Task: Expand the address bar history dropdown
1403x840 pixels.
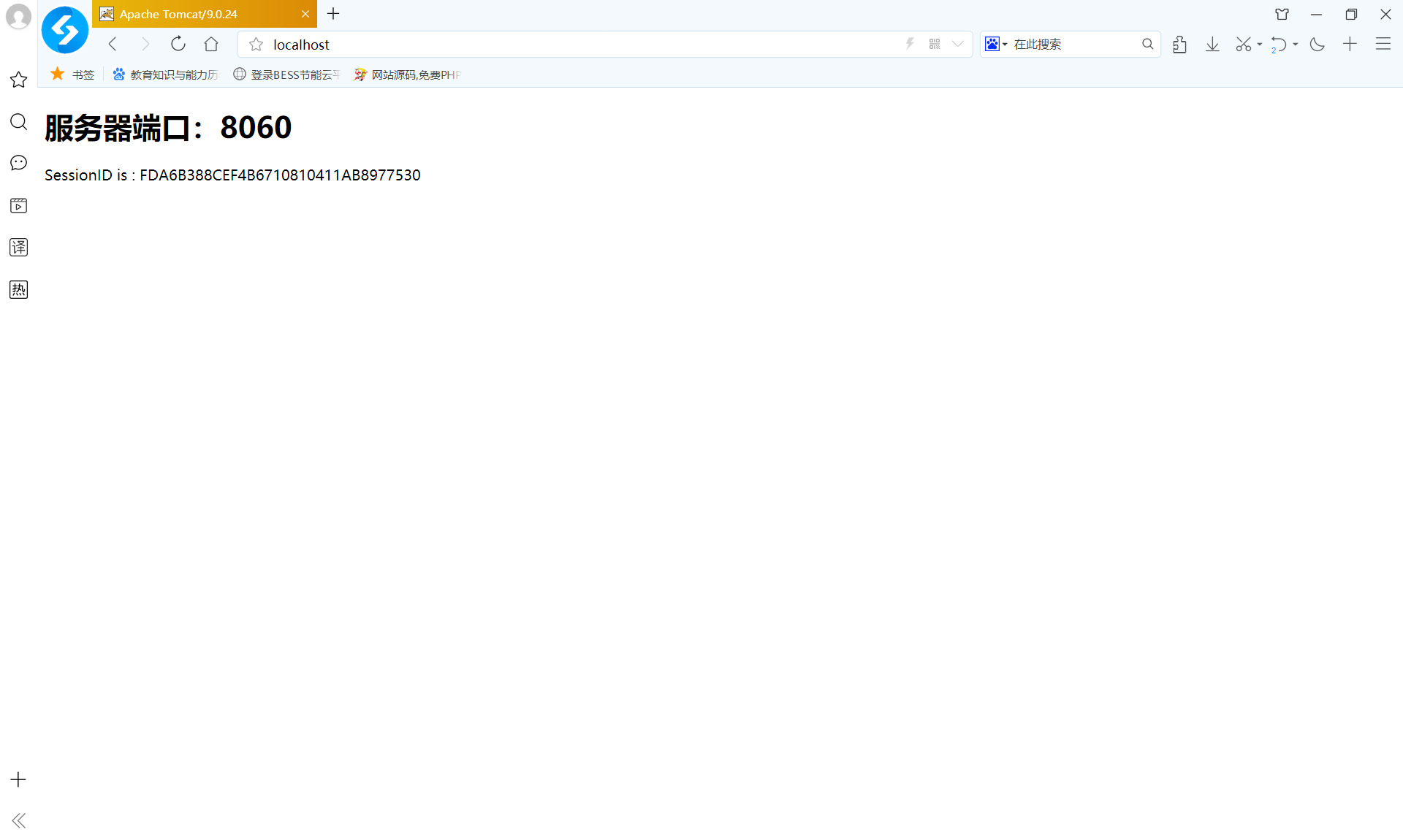Action: click(958, 44)
